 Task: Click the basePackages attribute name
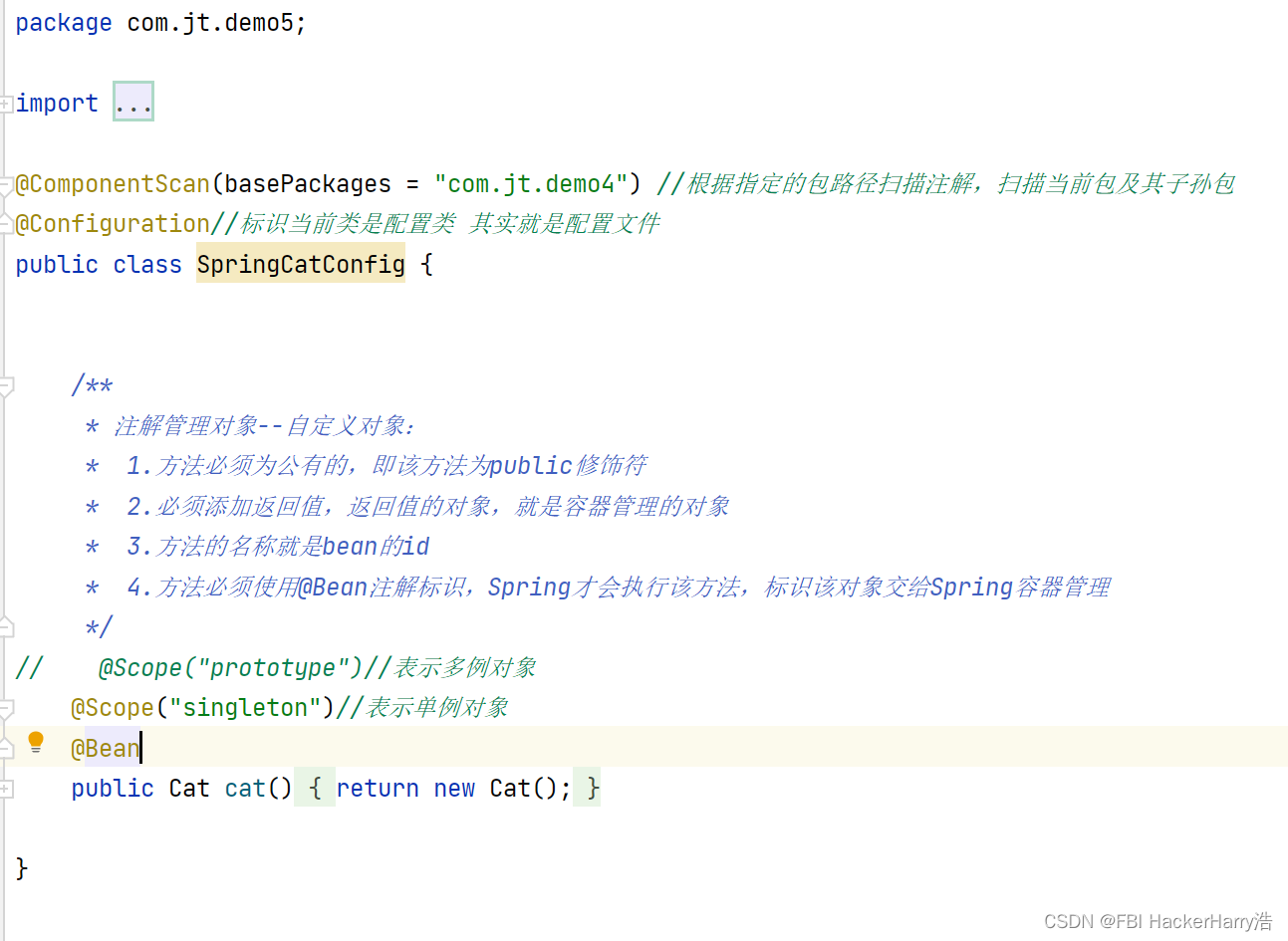(308, 184)
